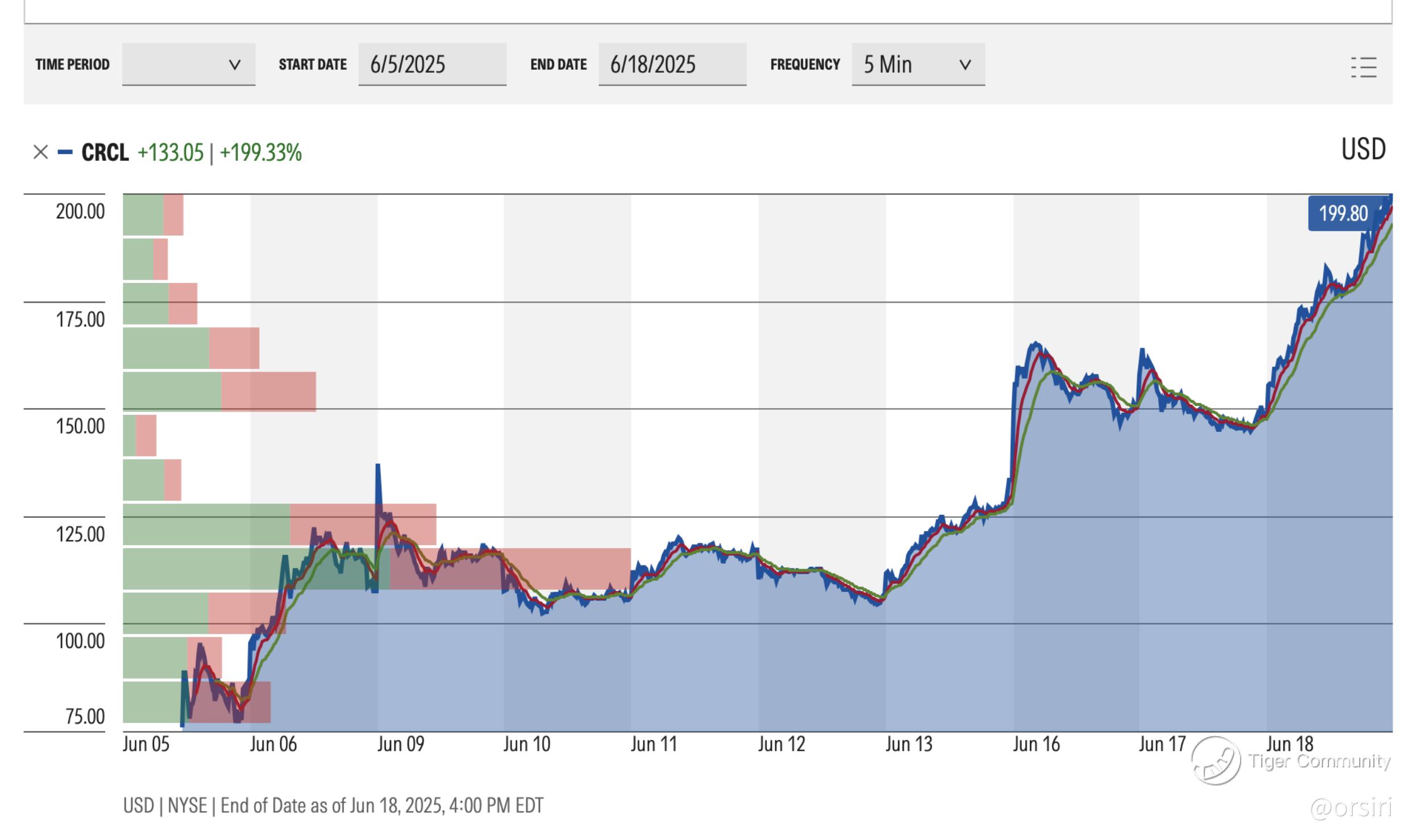The width and height of the screenshot is (1421, 840).
Task: Click the Tiger Community logo icon
Action: coord(1215,760)
